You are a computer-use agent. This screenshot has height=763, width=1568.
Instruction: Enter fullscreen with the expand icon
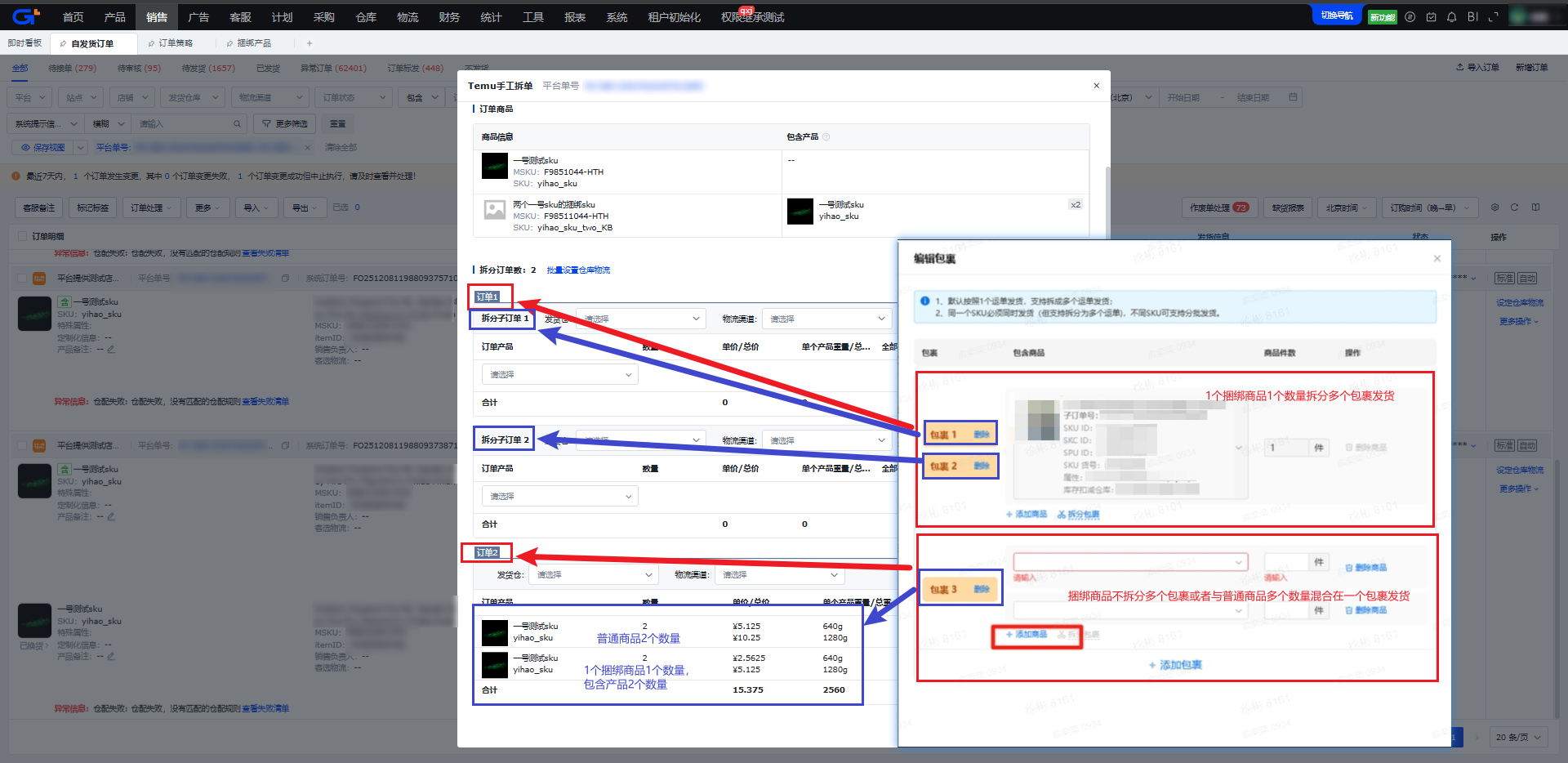[1494, 17]
